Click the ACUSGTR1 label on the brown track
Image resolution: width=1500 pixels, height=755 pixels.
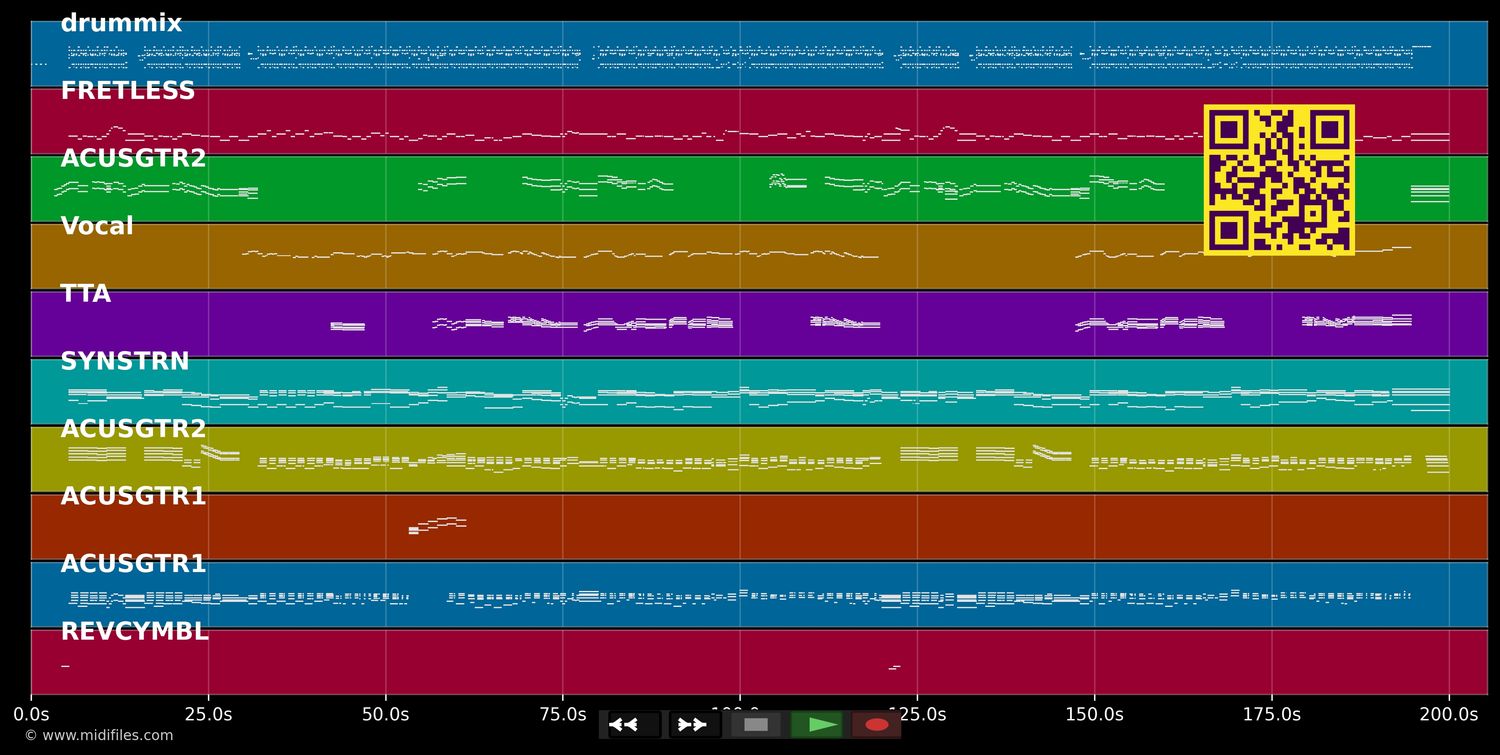[133, 497]
